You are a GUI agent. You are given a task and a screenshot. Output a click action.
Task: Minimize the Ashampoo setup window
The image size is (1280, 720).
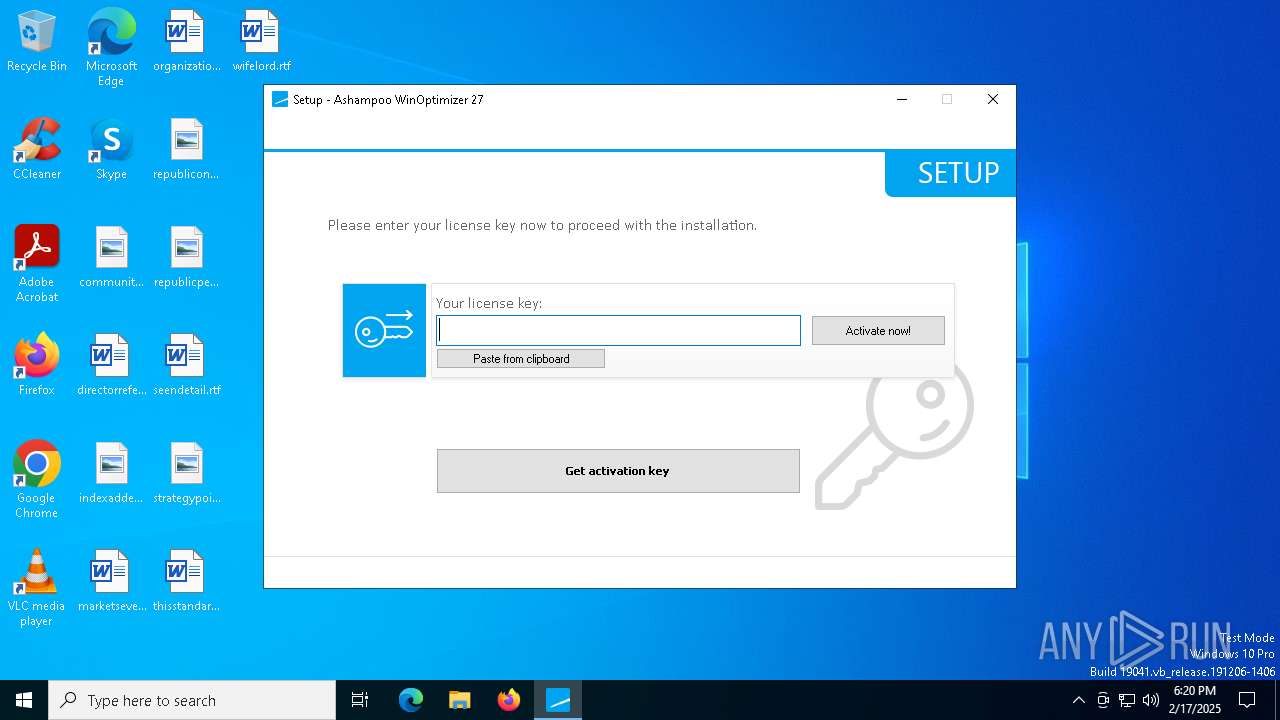[902, 99]
